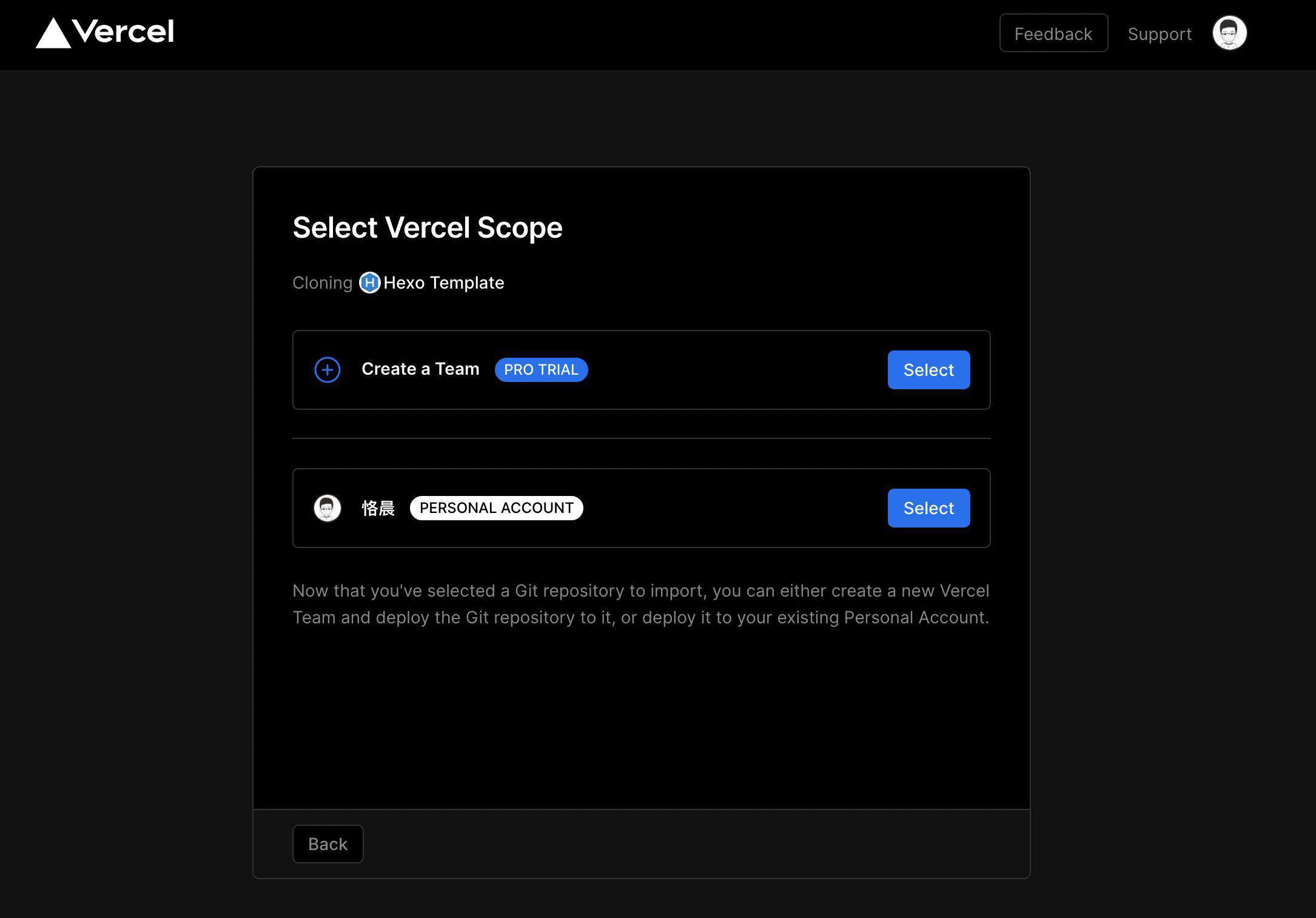
Task: Click the personal account avatar in list
Action: 327,508
